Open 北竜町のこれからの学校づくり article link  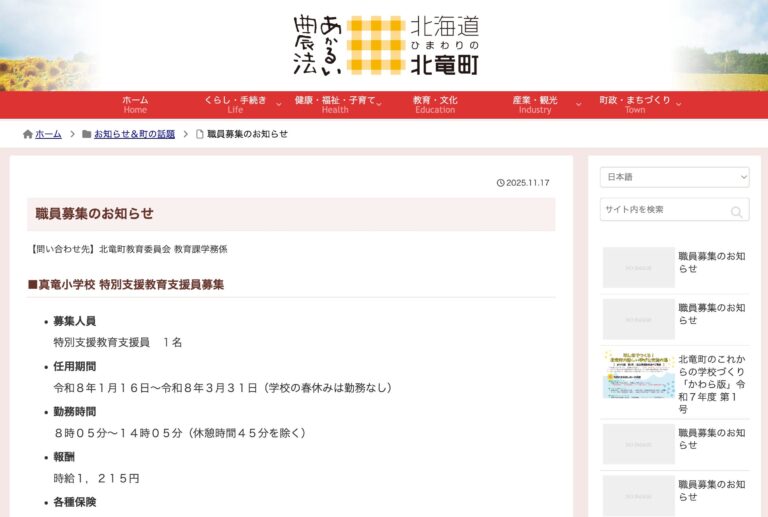(711, 384)
